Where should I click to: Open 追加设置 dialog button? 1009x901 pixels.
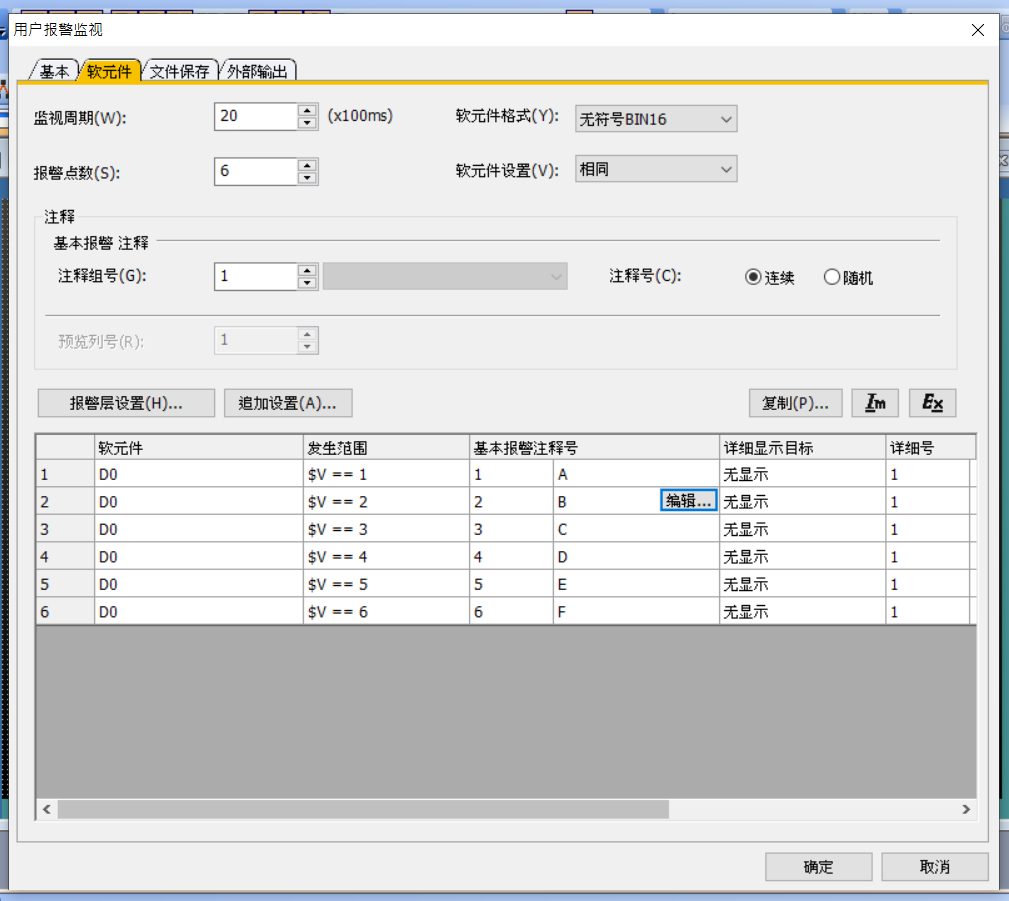pos(288,403)
